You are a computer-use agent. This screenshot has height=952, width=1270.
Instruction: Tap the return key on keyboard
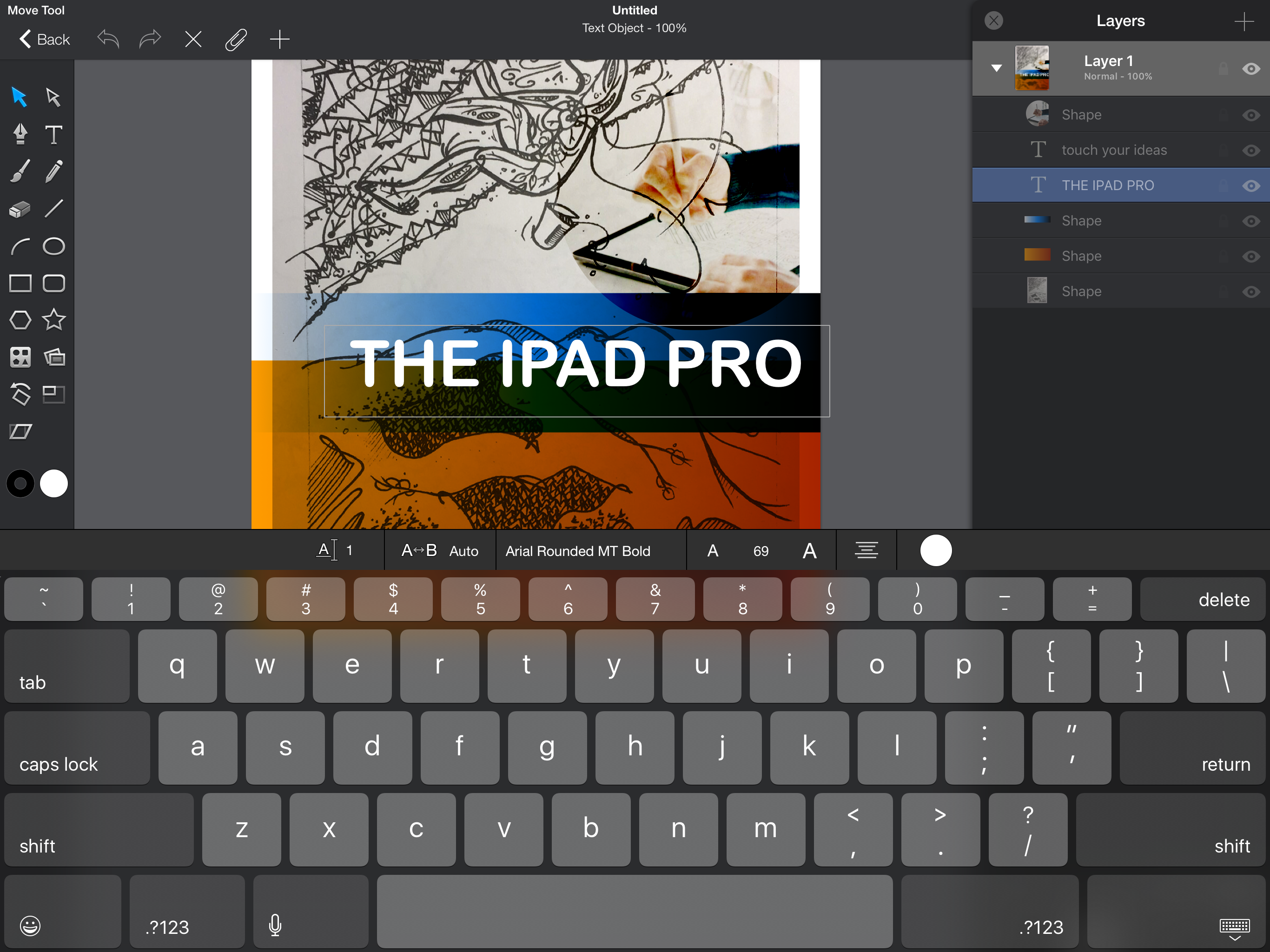pos(1192,747)
